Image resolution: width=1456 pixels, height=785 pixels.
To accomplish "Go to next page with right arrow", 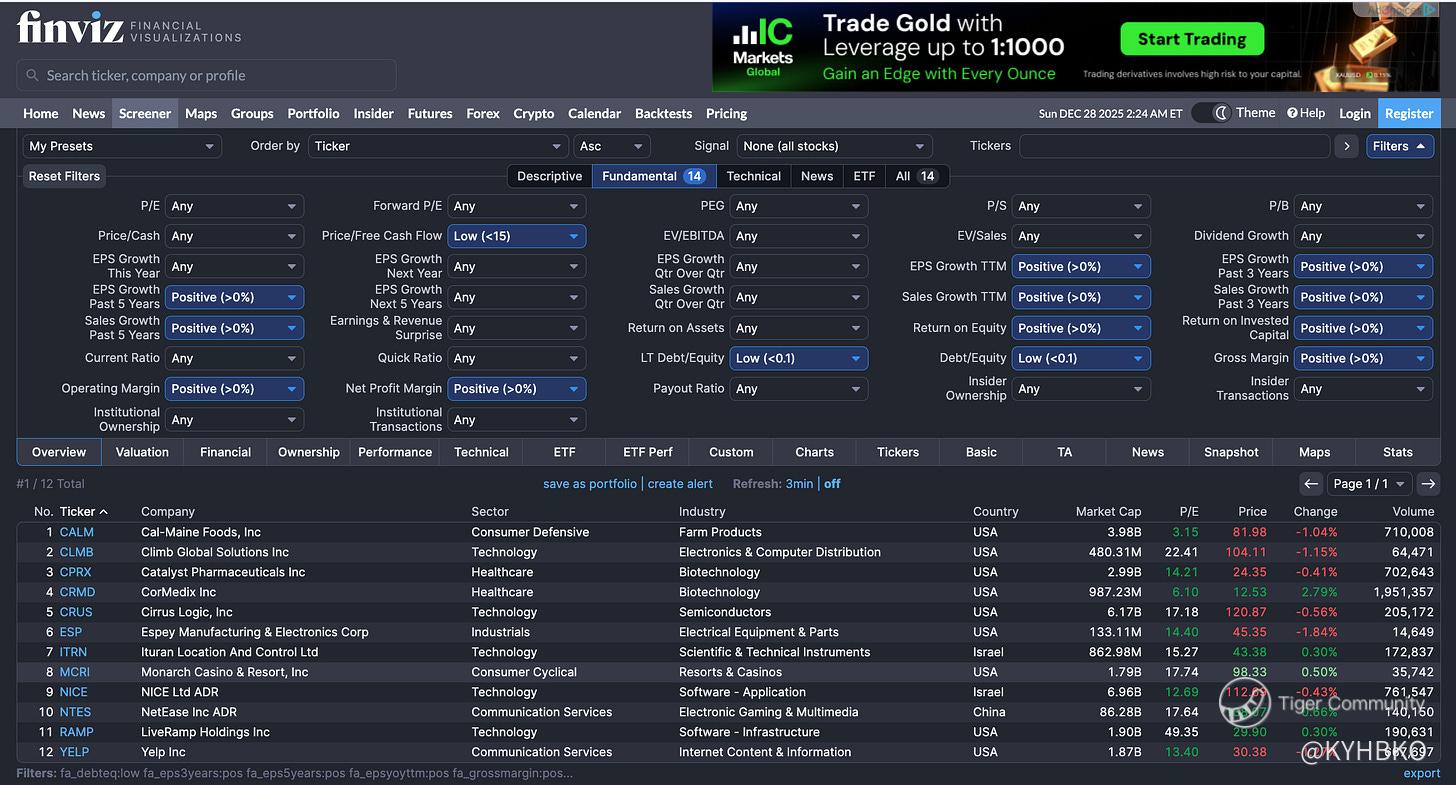I will pos(1428,484).
